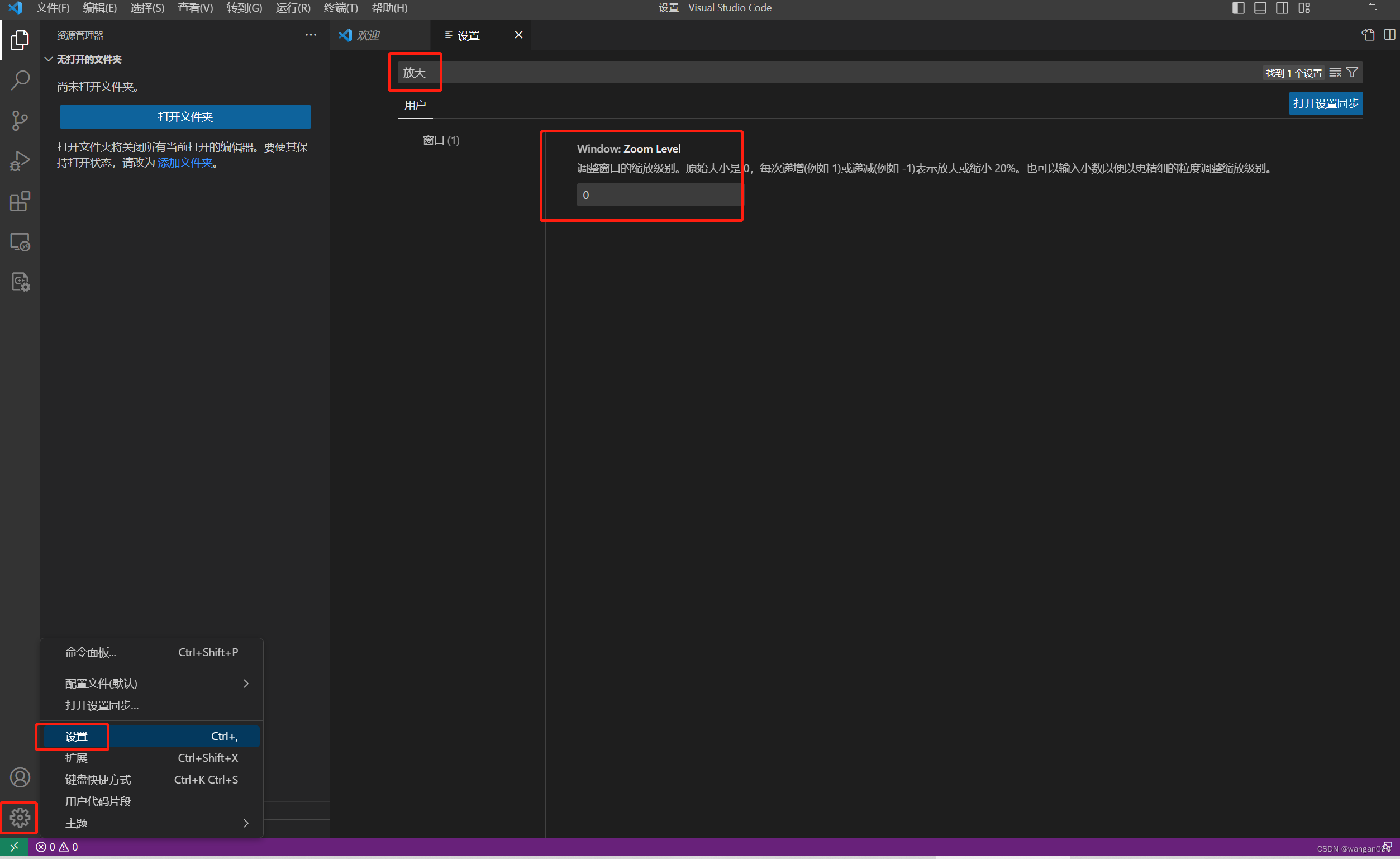This screenshot has width=1400, height=859.
Task: Follow the 添加文件夹 link
Action: pyautogui.click(x=185, y=163)
